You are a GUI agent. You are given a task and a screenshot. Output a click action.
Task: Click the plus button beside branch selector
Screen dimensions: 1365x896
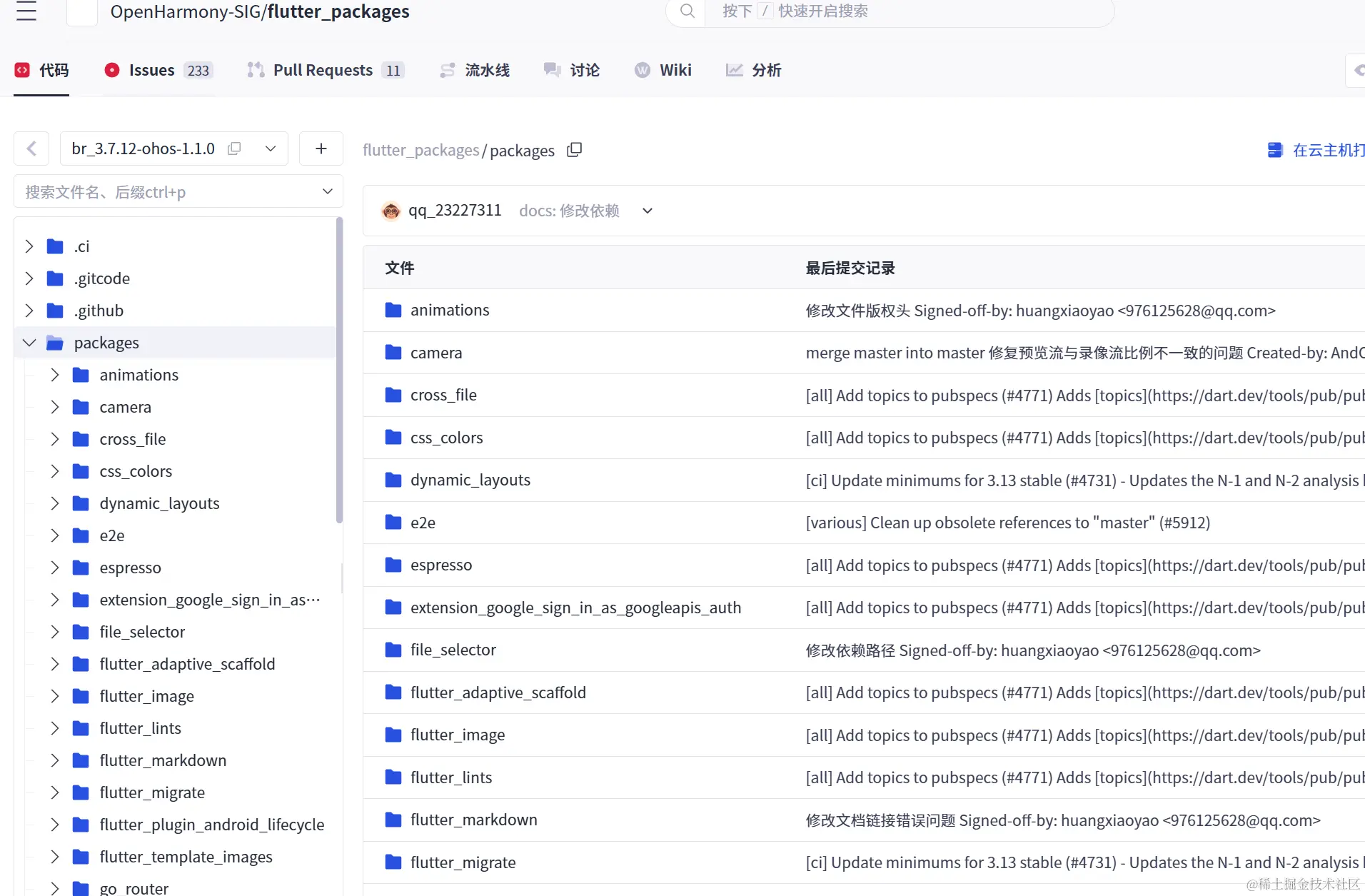tap(321, 149)
